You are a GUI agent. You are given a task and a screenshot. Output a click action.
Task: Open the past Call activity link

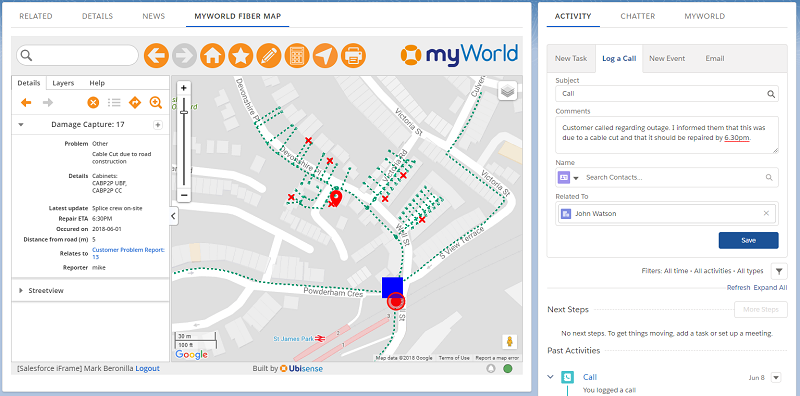point(590,377)
